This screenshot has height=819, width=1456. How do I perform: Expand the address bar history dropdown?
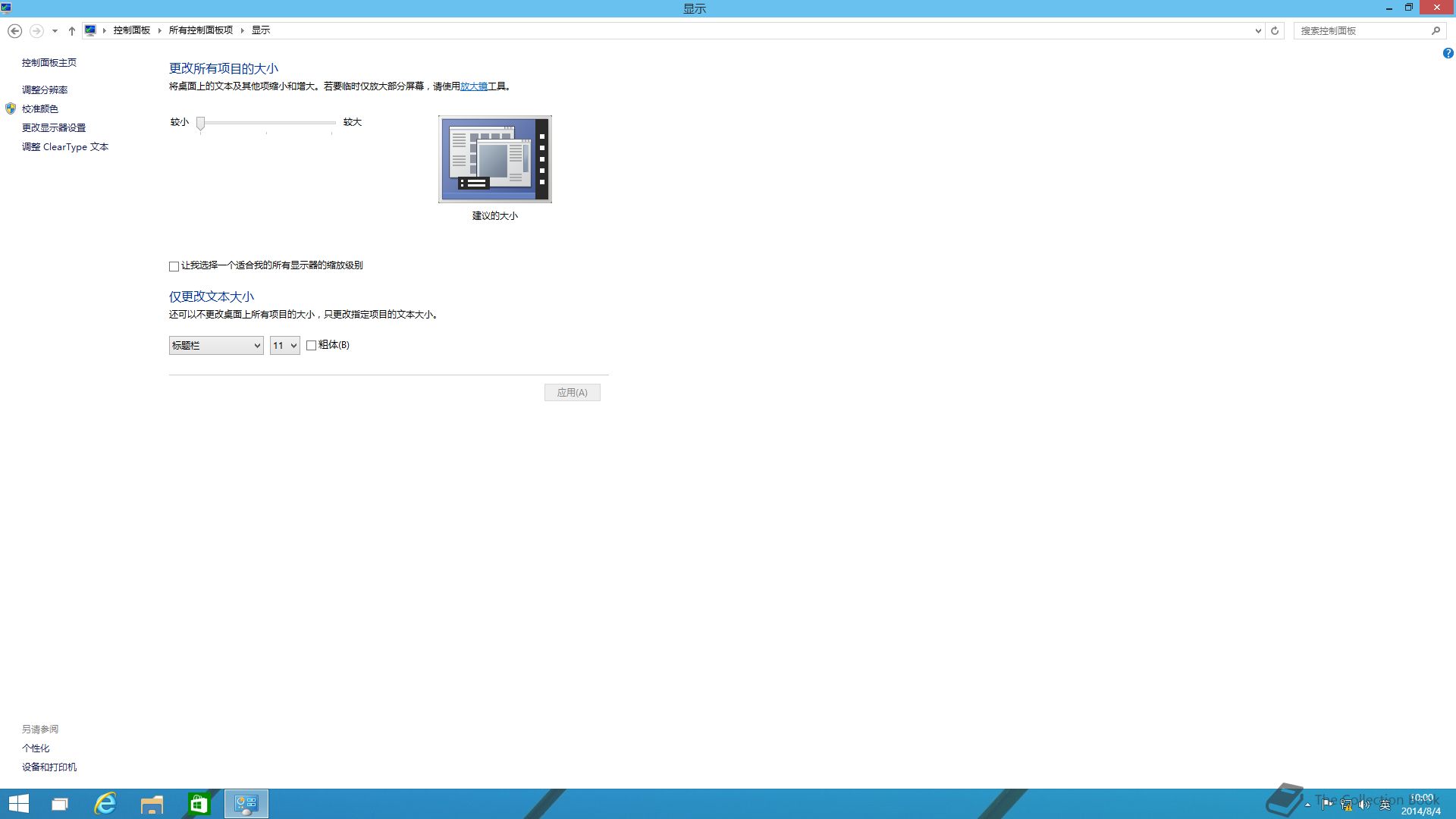click(x=1258, y=31)
